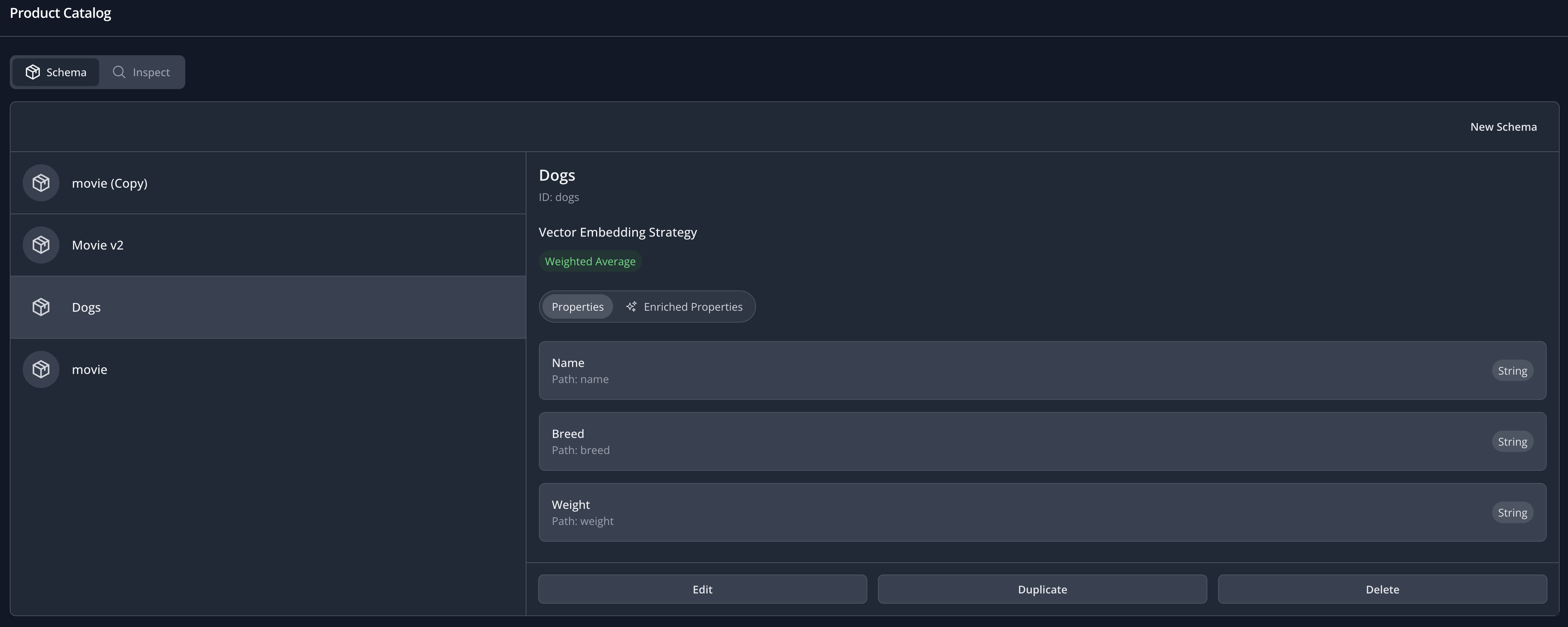Open the Enriched Properties tab
The width and height of the screenshot is (1568, 627).
(x=684, y=306)
